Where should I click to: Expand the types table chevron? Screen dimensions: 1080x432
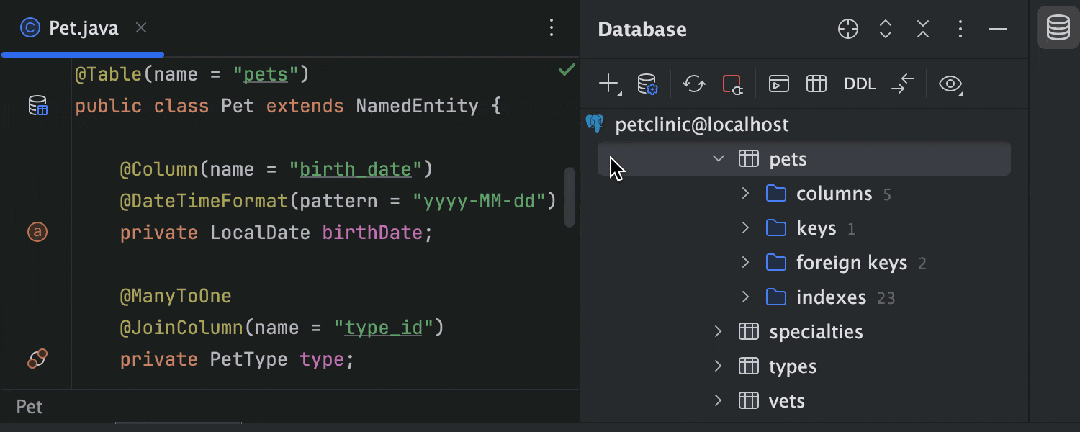tap(718, 366)
